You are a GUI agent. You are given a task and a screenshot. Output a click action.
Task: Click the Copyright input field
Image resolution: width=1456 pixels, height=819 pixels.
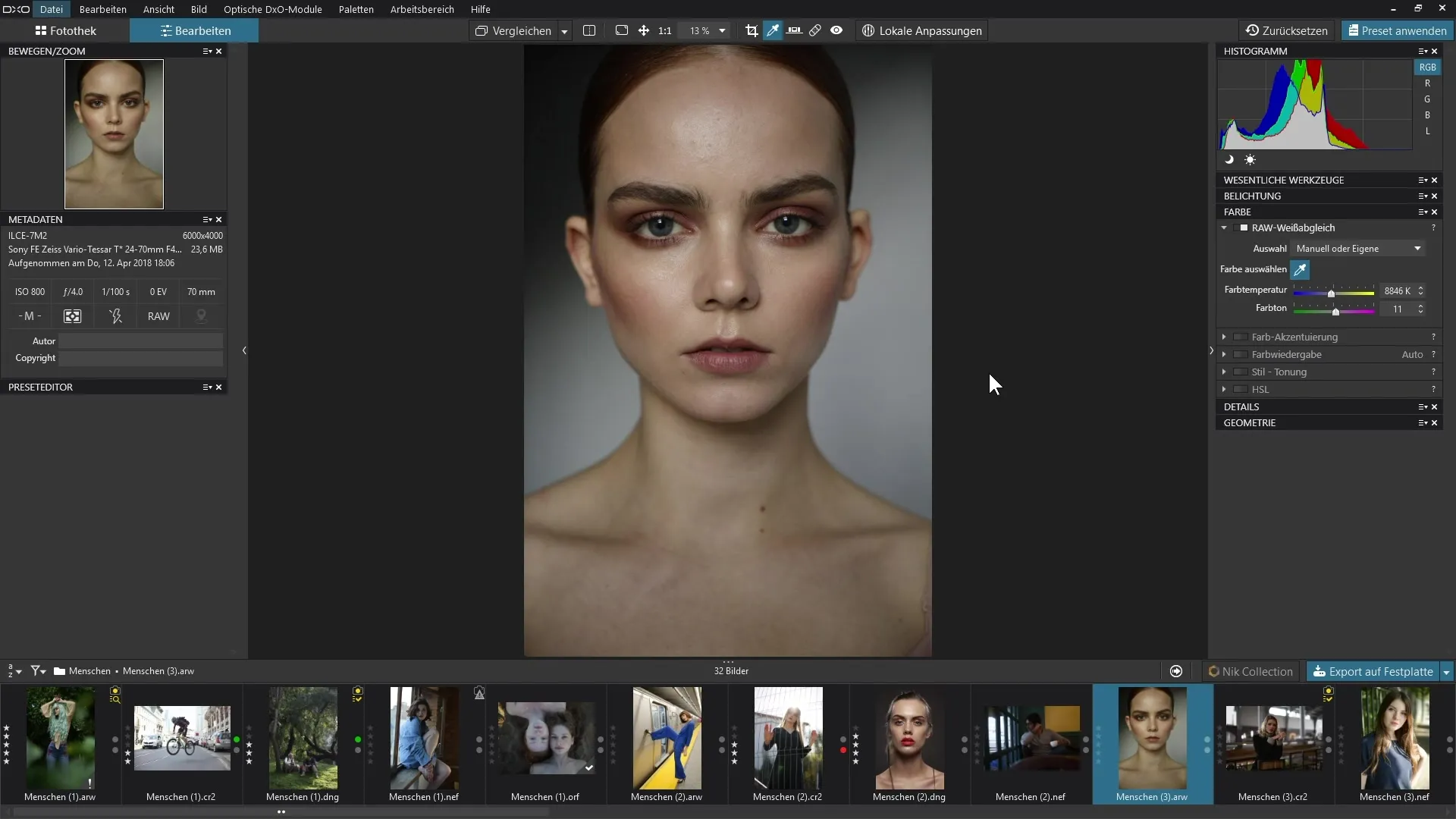click(141, 358)
